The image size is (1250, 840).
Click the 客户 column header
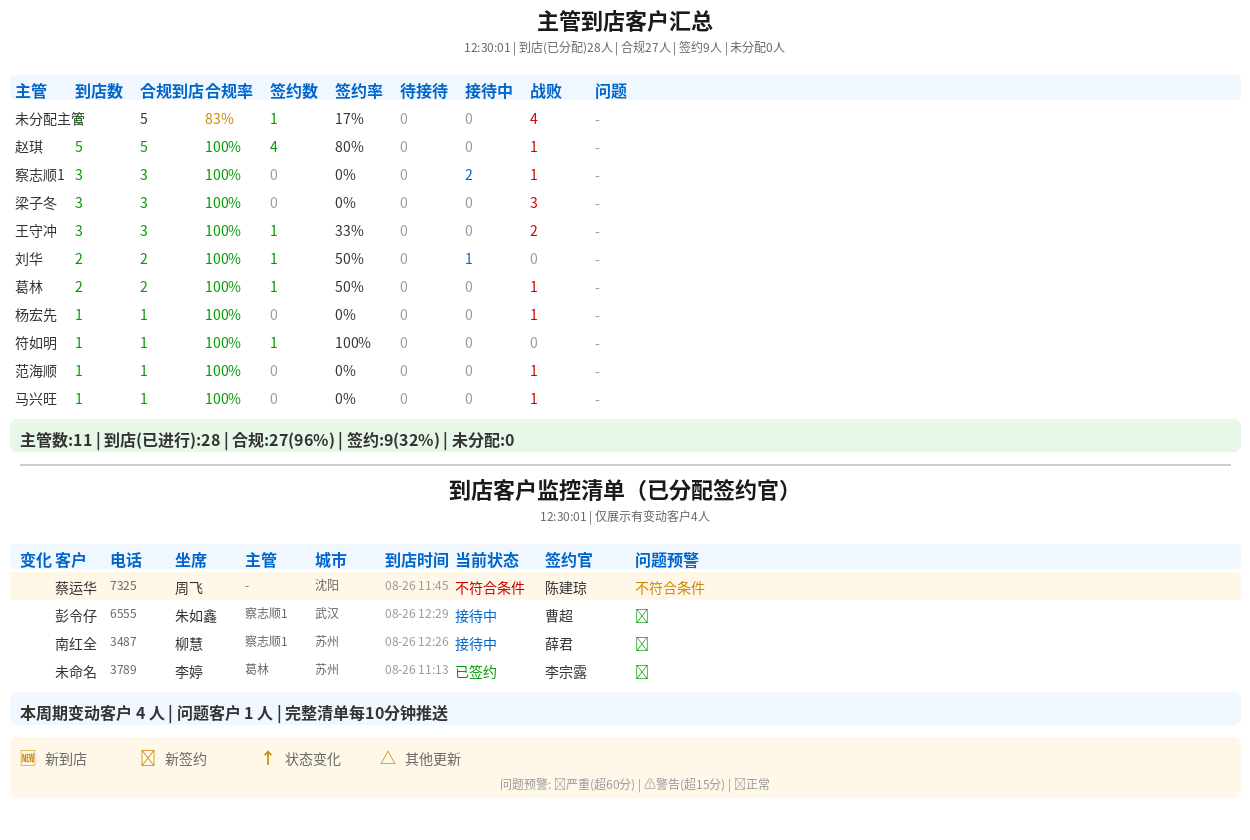point(71,560)
